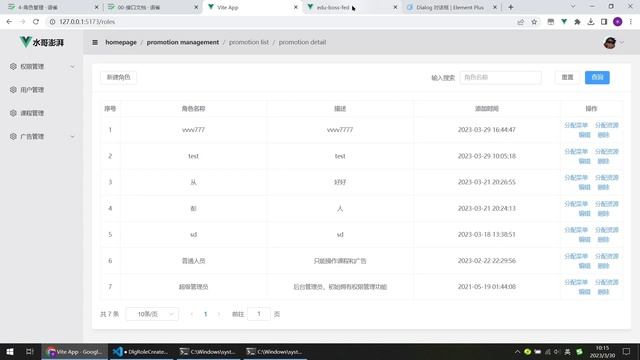Click the gear icon beside 广告管理
The width and height of the screenshot is (640, 360).
pyautogui.click(x=13, y=136)
